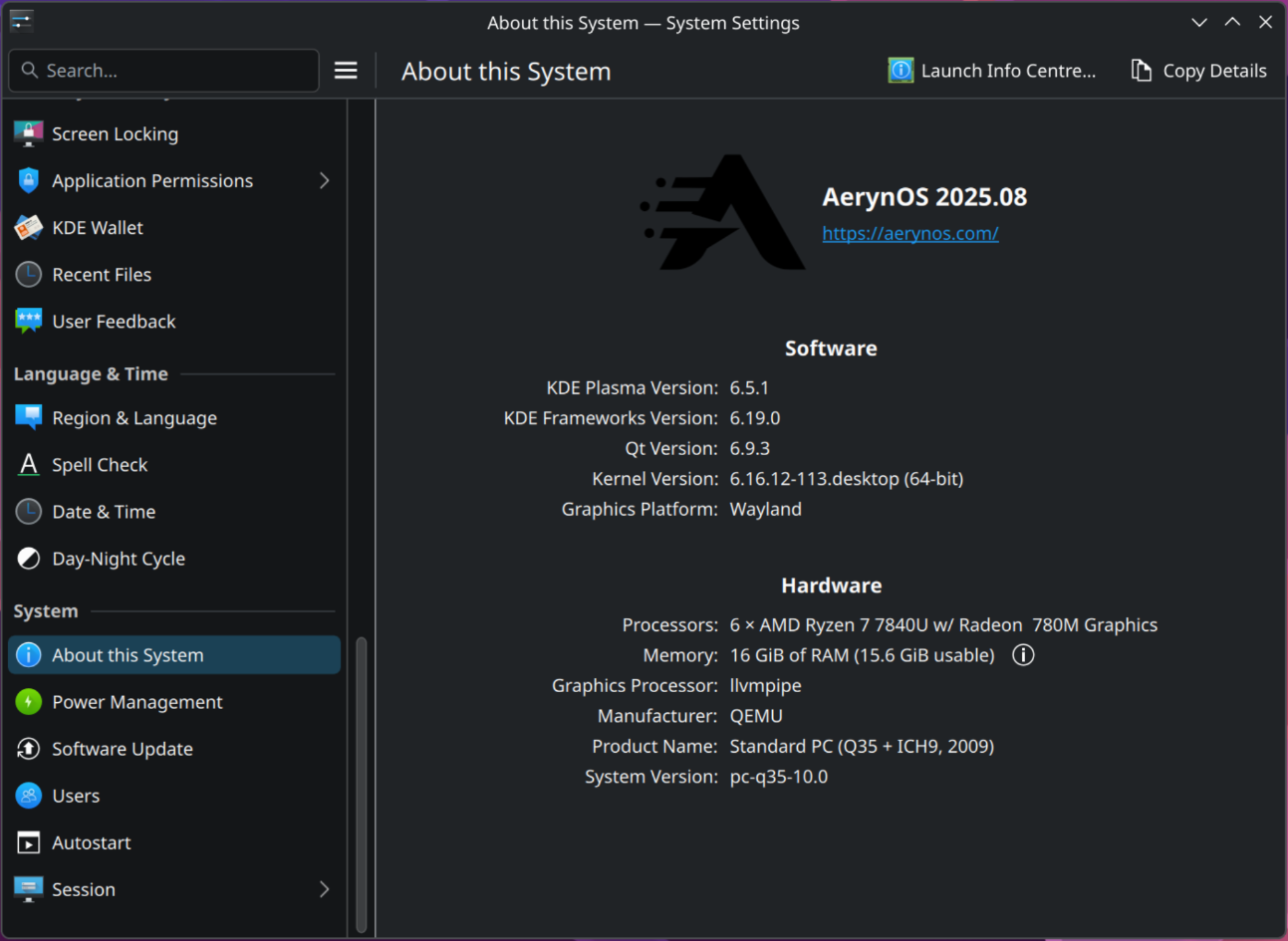The height and width of the screenshot is (941, 1288).
Task: Click the Recent Files clock icon
Action: coord(29,275)
